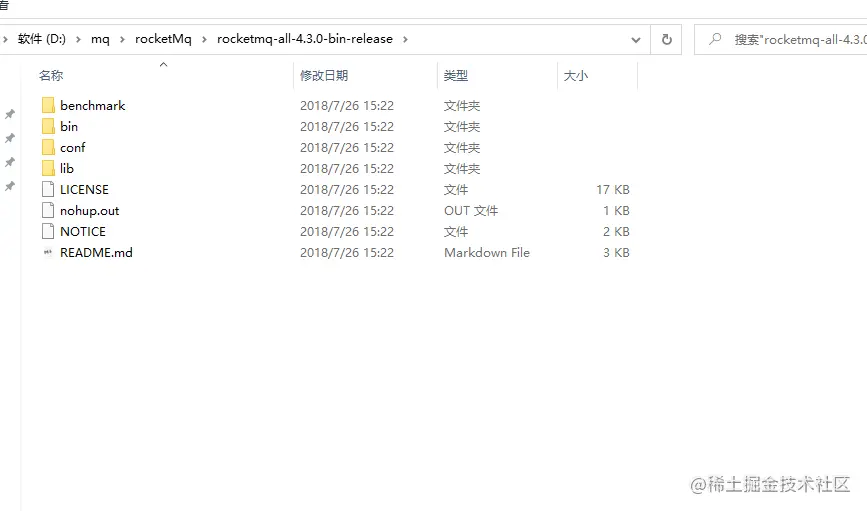
Task: Select the conf folder icon
Action: (x=48, y=147)
